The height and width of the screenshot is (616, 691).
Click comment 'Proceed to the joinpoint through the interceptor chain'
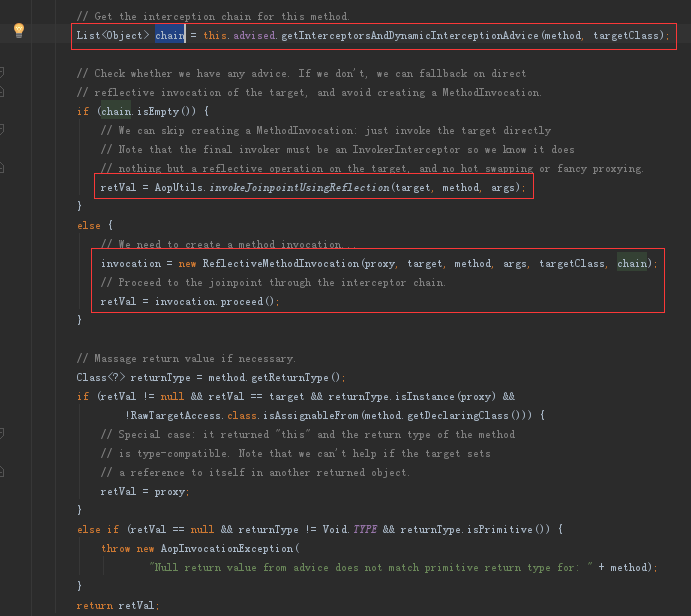pyautogui.click(x=273, y=282)
